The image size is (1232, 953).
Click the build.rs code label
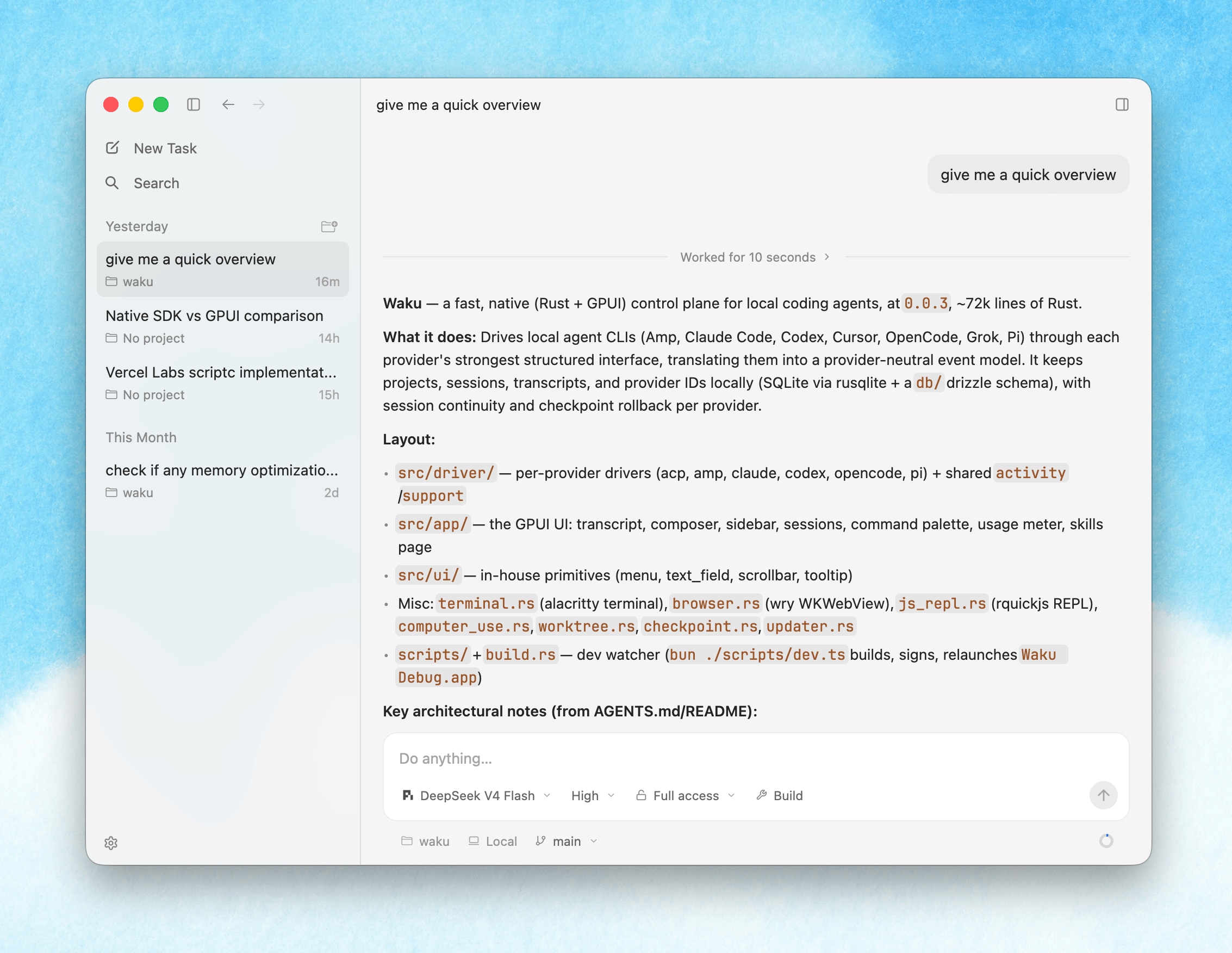(x=521, y=654)
